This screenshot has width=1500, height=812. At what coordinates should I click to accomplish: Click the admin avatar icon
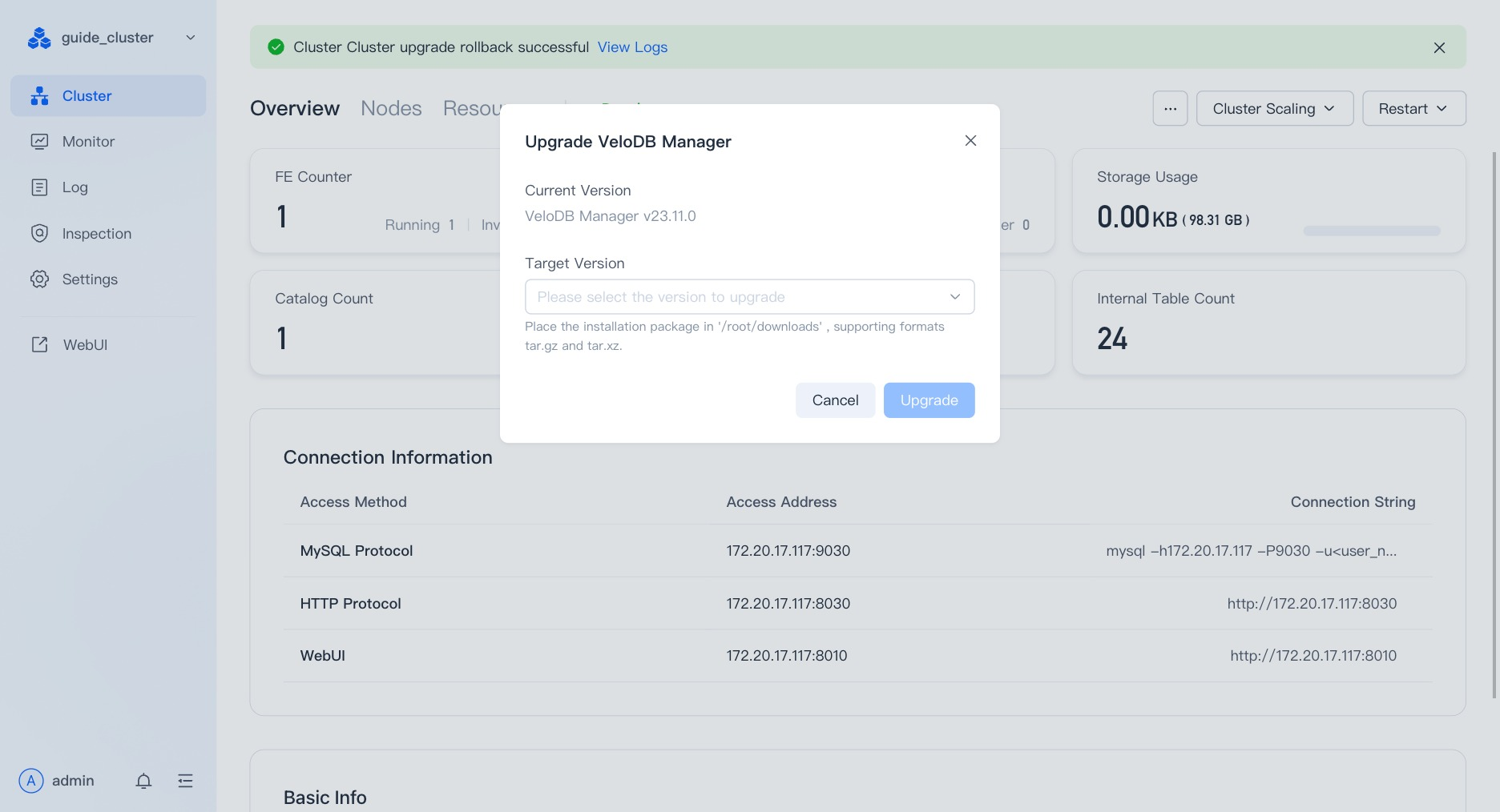click(30, 781)
